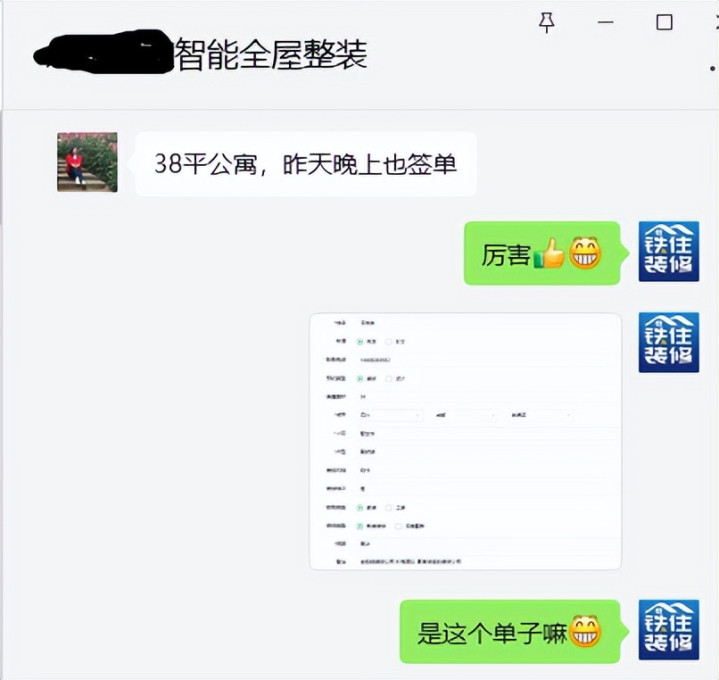Open avatar of sender in red clothes
719x680 pixels.
coord(87,162)
